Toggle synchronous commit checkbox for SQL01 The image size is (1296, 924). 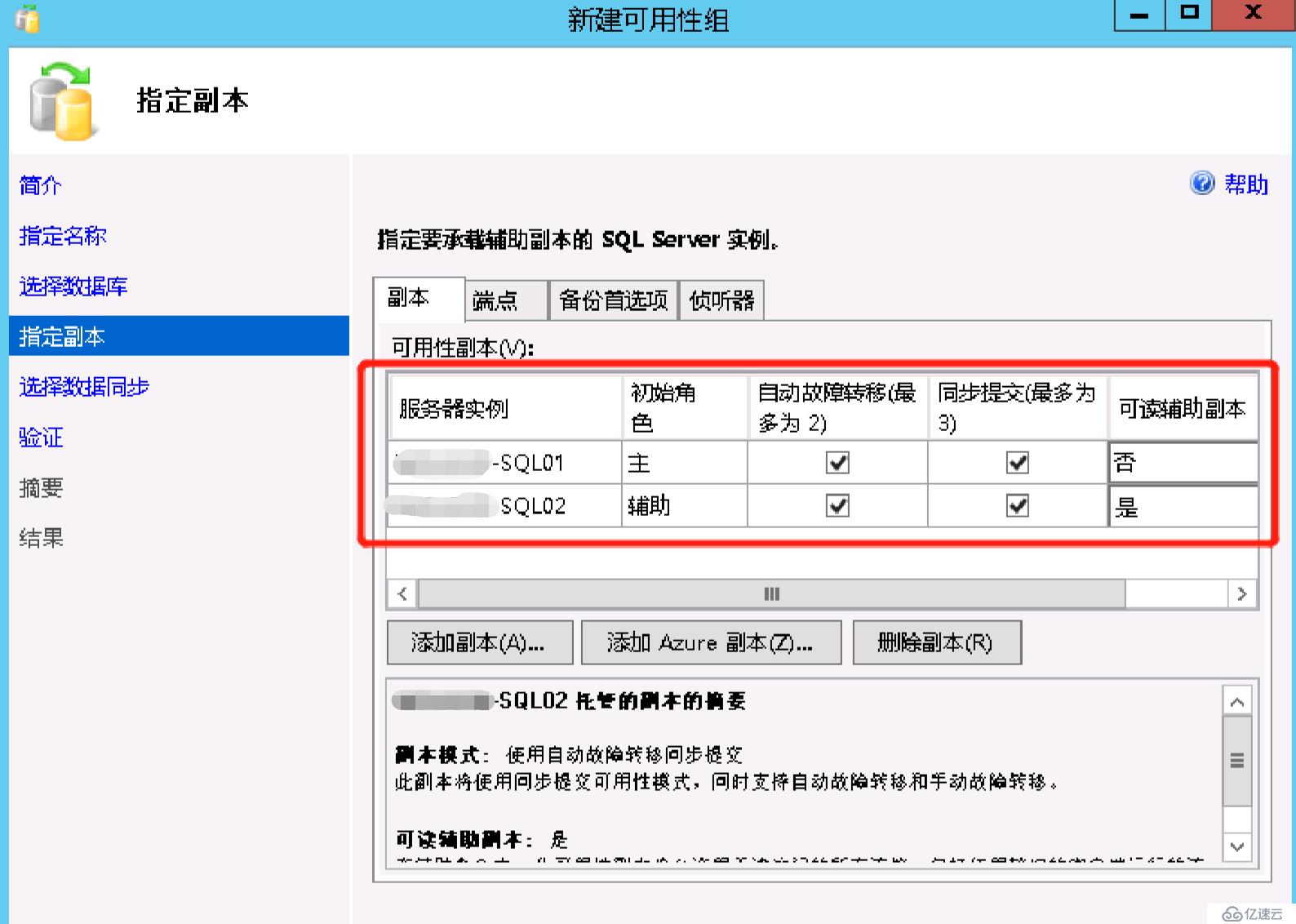(1017, 463)
